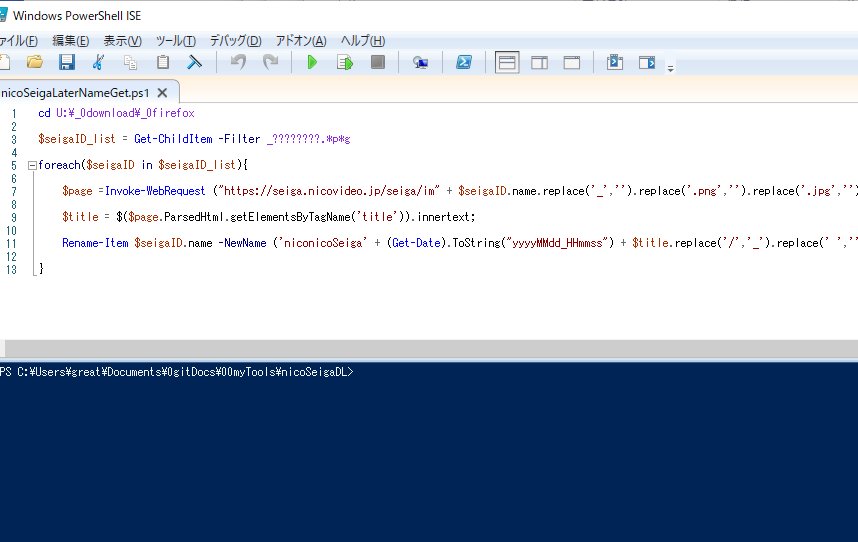Stop operation square icon

tap(378, 62)
